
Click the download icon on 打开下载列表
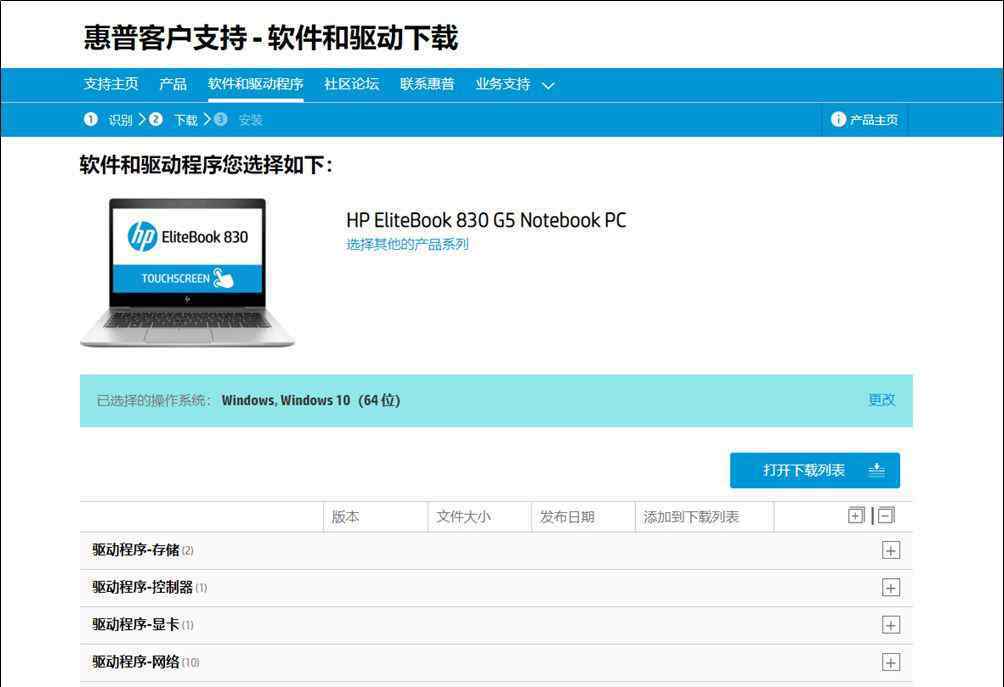[877, 470]
